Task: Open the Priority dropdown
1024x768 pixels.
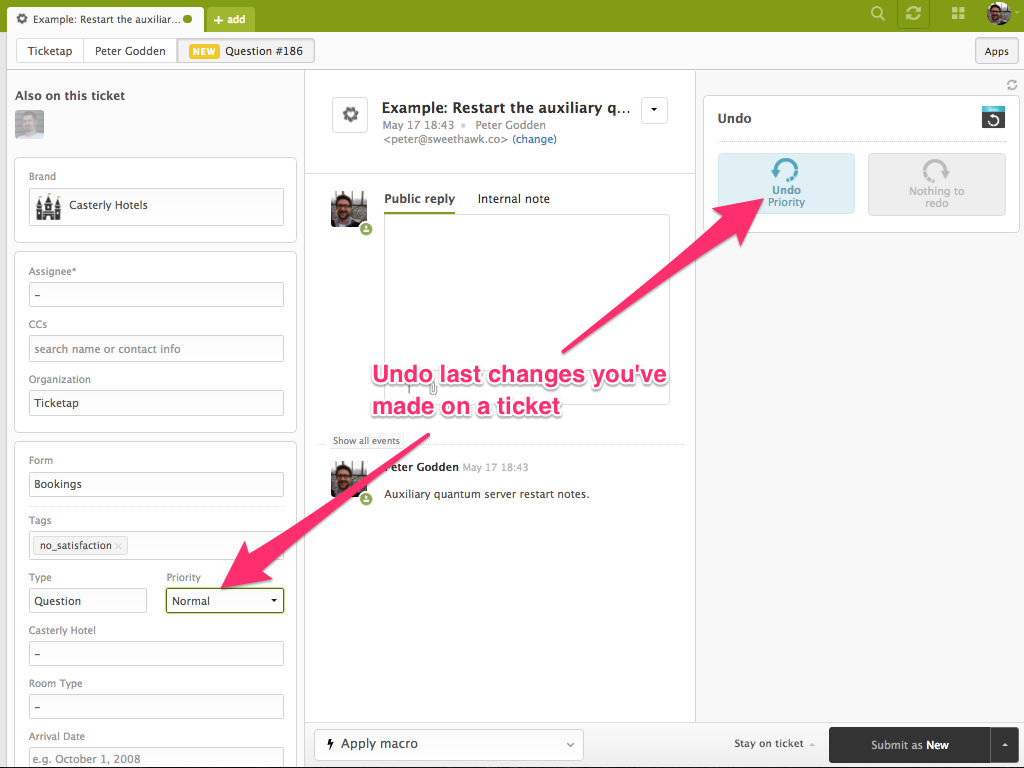Action: [x=224, y=601]
